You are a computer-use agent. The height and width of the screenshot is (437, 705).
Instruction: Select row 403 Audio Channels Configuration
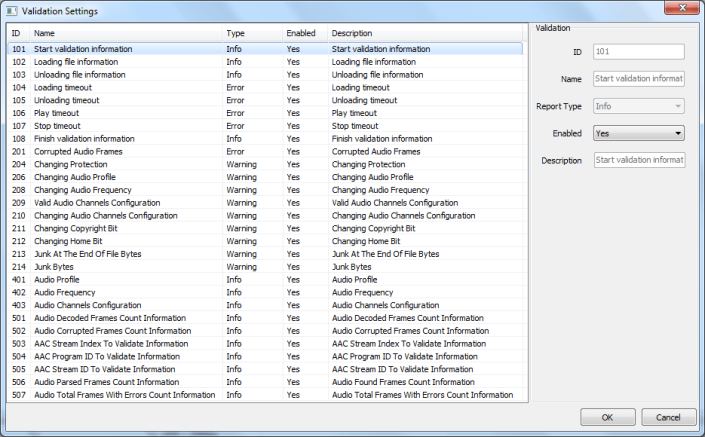265,305
